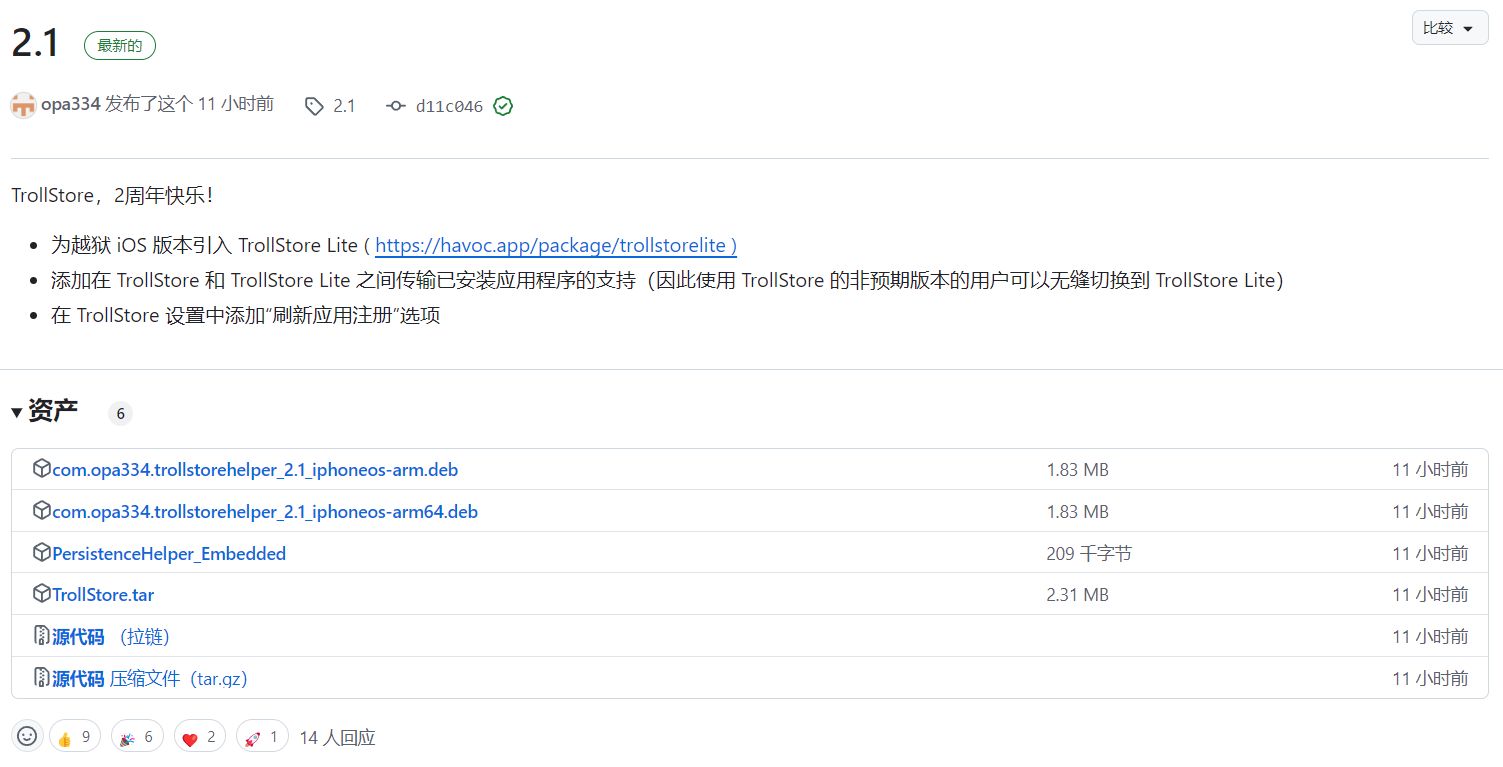Viewport: 1503px width, 767px height.
Task: Click zip file icon for 源代码 (拉链)
Action: (41, 636)
